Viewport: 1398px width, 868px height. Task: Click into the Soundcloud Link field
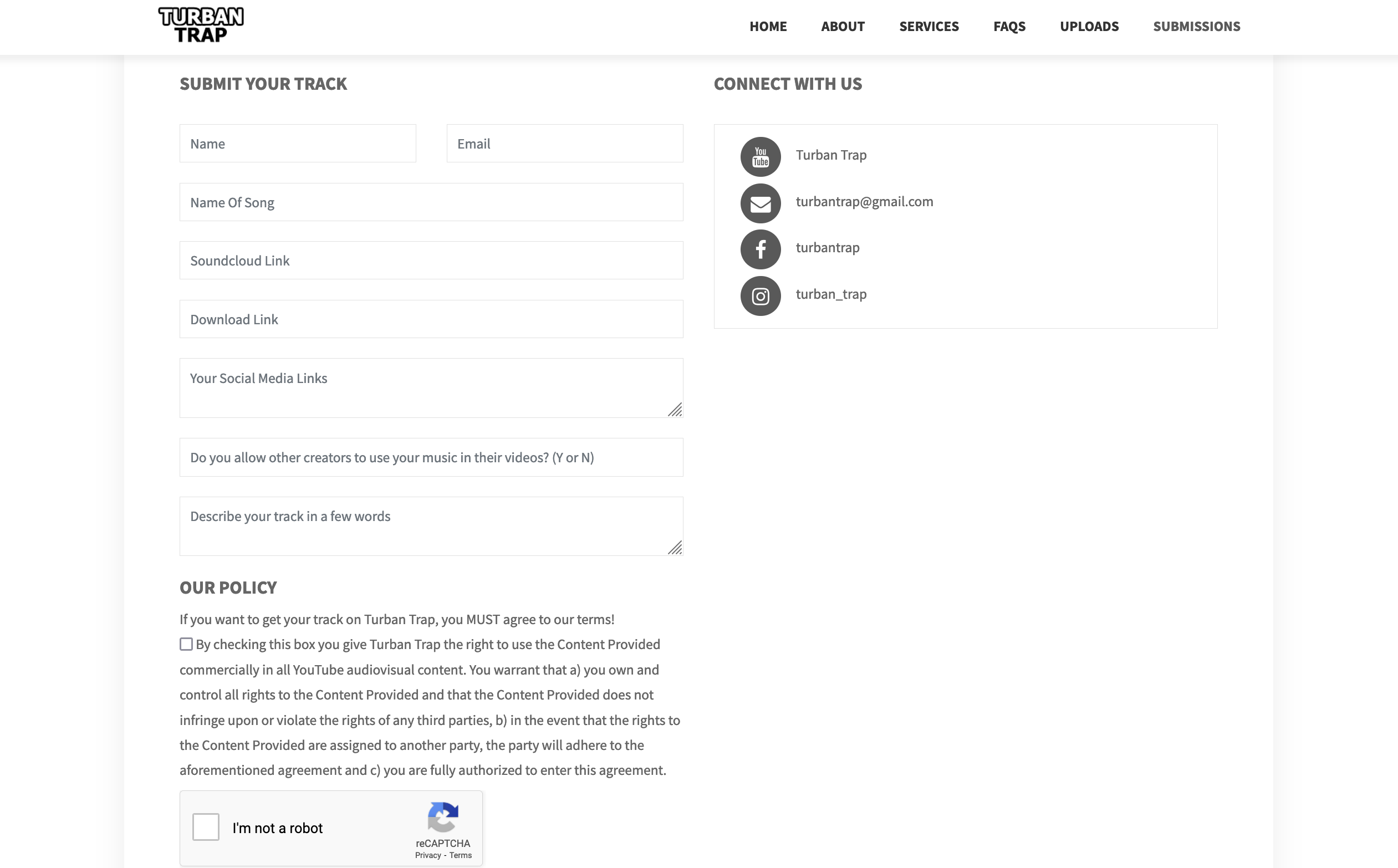coord(431,261)
